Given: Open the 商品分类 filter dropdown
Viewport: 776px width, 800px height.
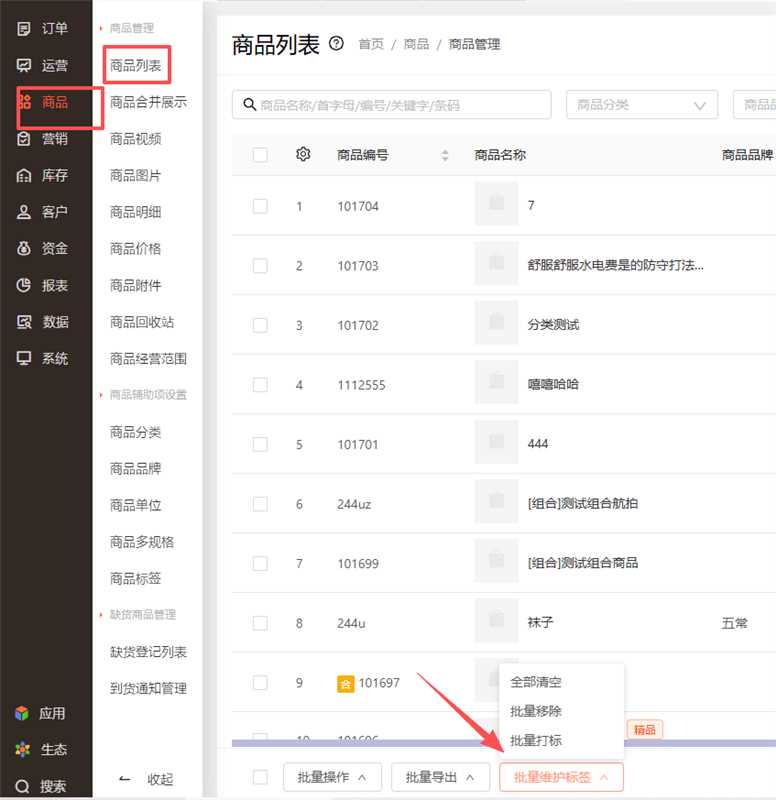Looking at the screenshot, I should pyautogui.click(x=642, y=105).
